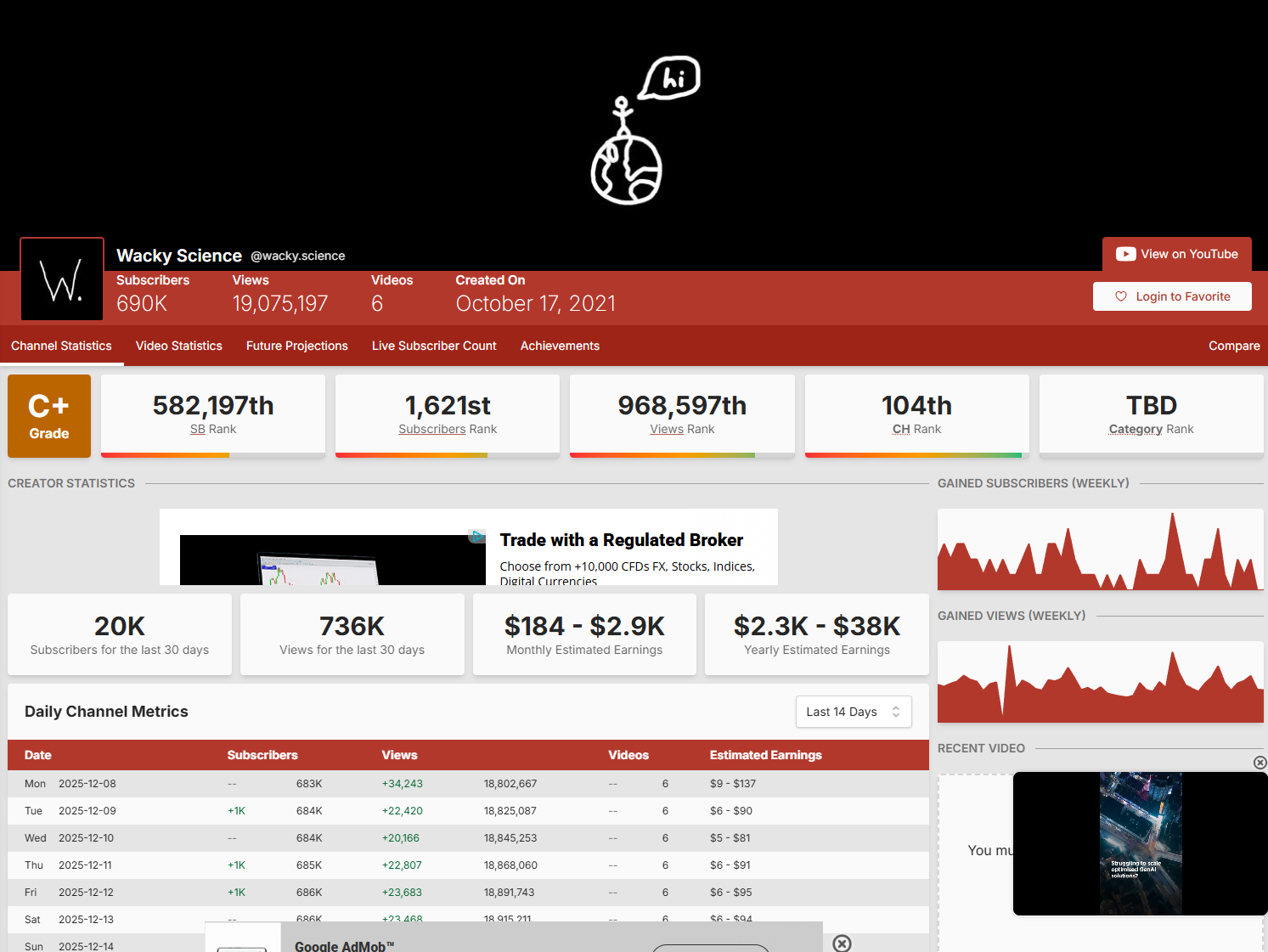1268x952 pixels.
Task: Click the Compare link
Action: [x=1233, y=346]
